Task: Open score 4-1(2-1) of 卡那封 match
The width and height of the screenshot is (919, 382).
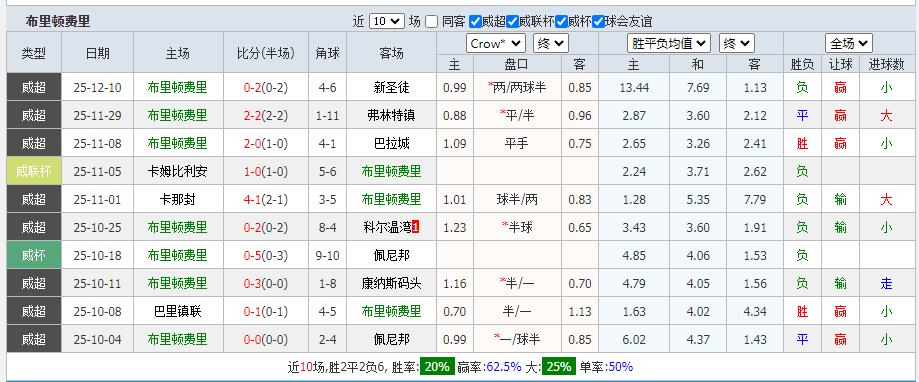Action: pos(266,200)
